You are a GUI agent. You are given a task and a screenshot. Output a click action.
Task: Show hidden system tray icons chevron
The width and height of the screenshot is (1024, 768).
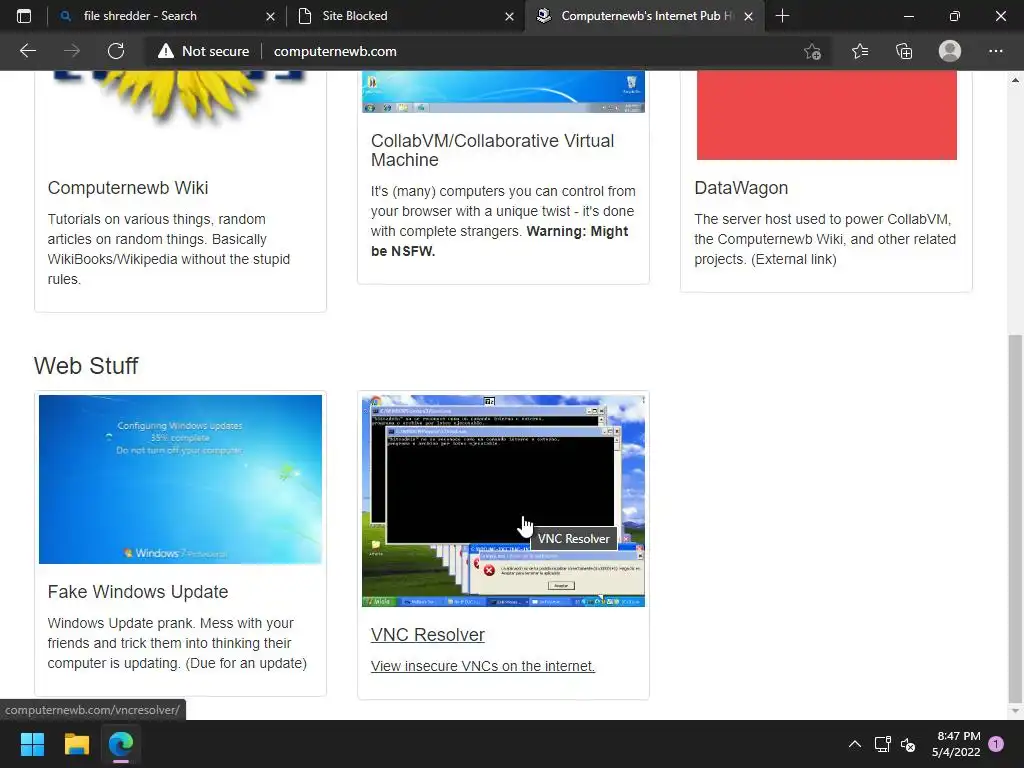854,744
